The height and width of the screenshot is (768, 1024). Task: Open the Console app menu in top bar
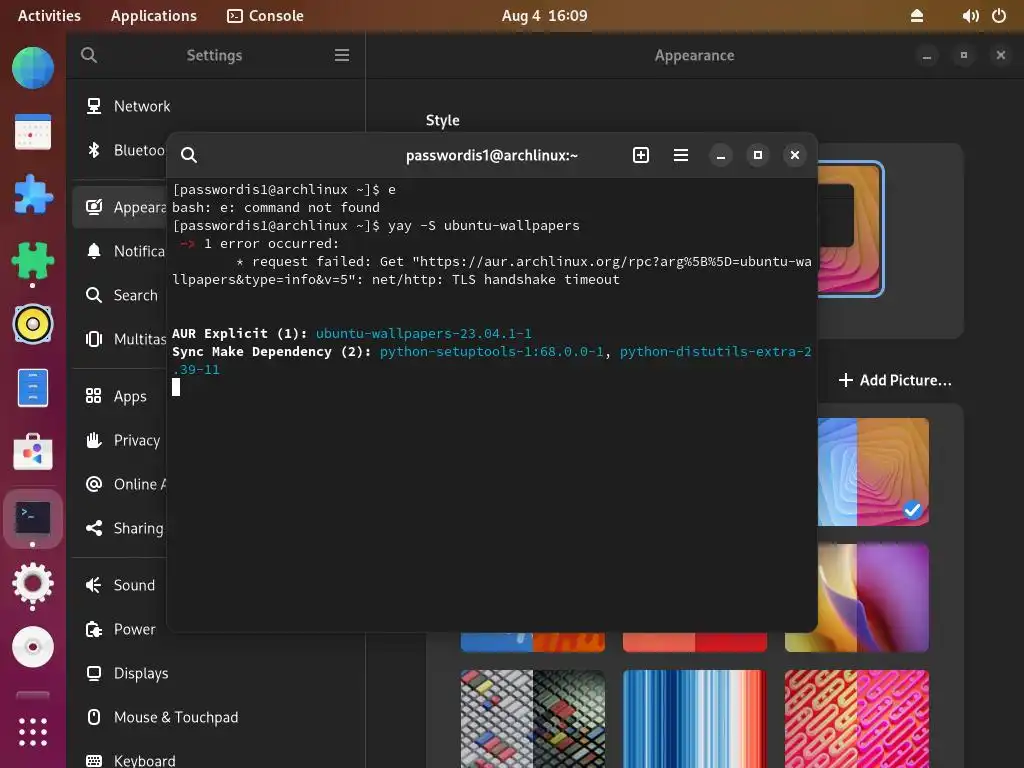coord(265,16)
